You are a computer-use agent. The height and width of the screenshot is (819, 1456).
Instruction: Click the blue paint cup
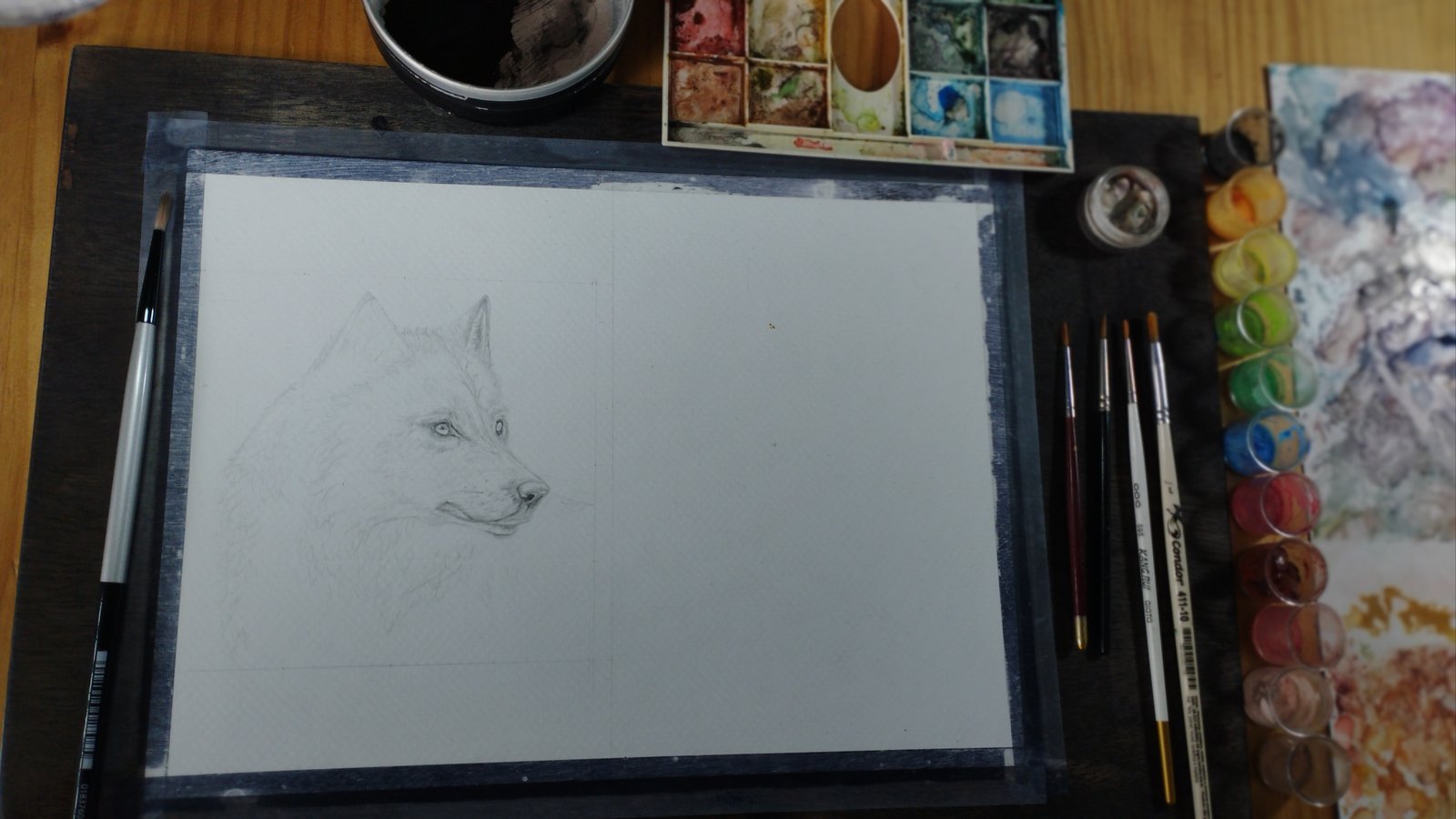pyautogui.click(x=1267, y=441)
